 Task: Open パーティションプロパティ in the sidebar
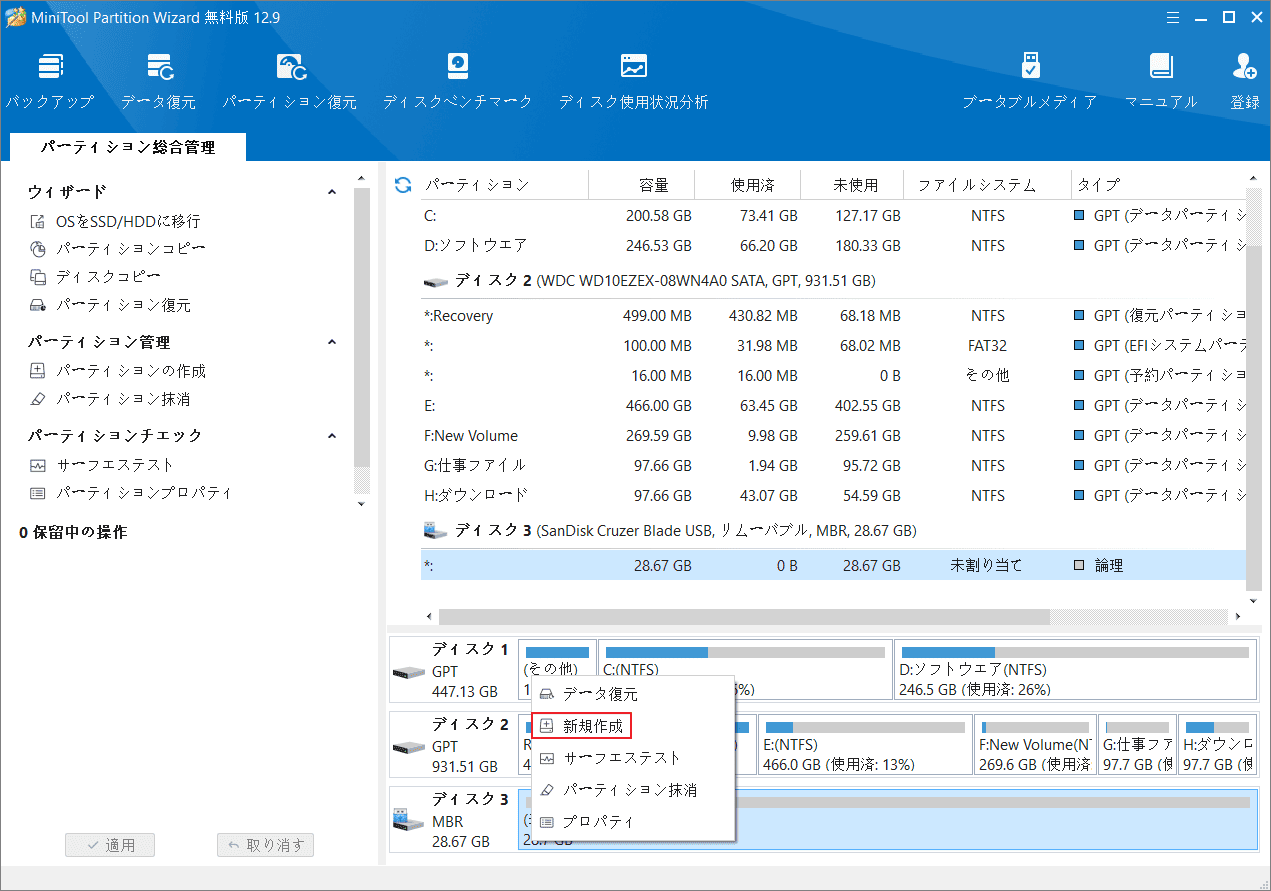click(144, 493)
